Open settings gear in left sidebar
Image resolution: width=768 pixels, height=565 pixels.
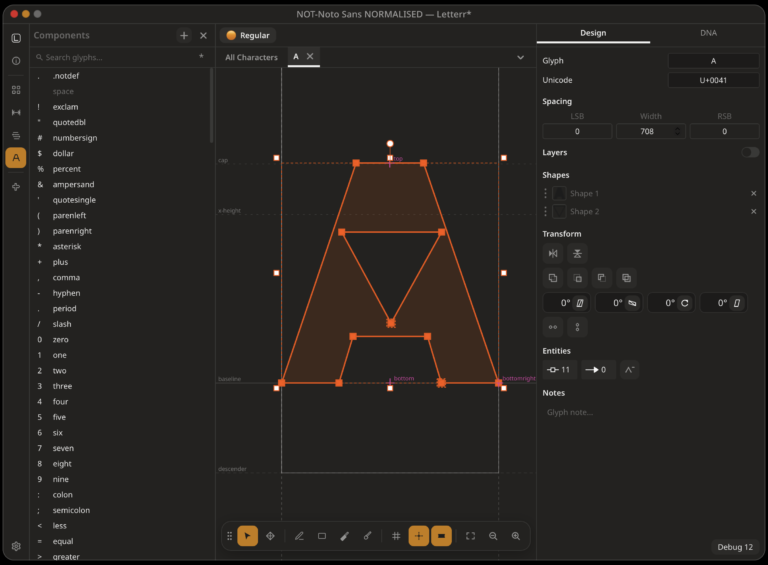pyautogui.click(x=16, y=546)
